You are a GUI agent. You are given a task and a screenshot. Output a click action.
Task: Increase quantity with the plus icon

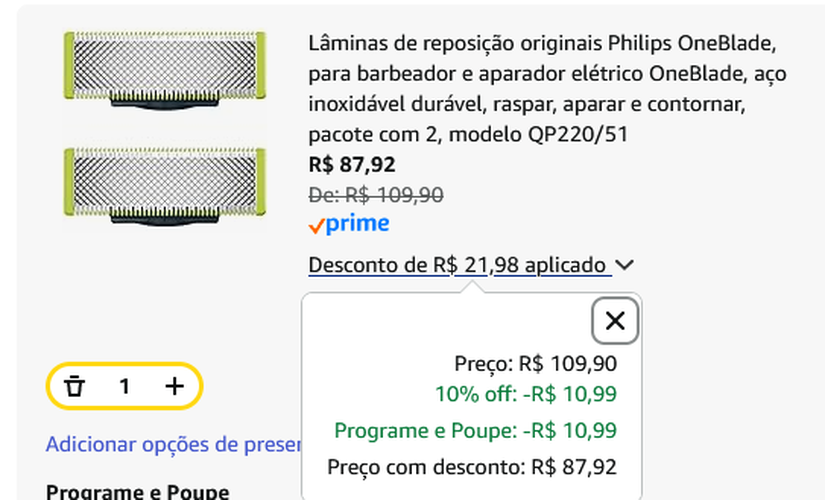174,386
